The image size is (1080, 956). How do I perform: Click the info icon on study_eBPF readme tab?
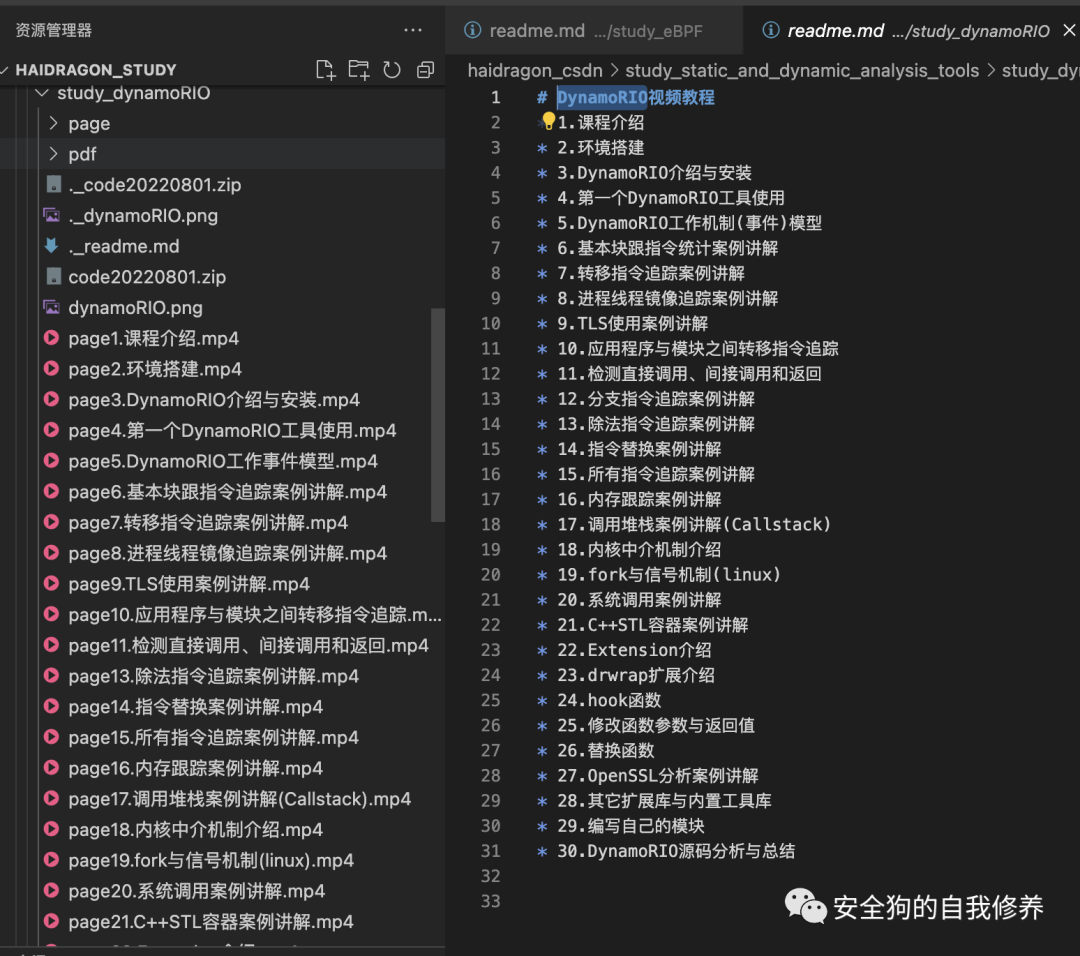point(472,30)
